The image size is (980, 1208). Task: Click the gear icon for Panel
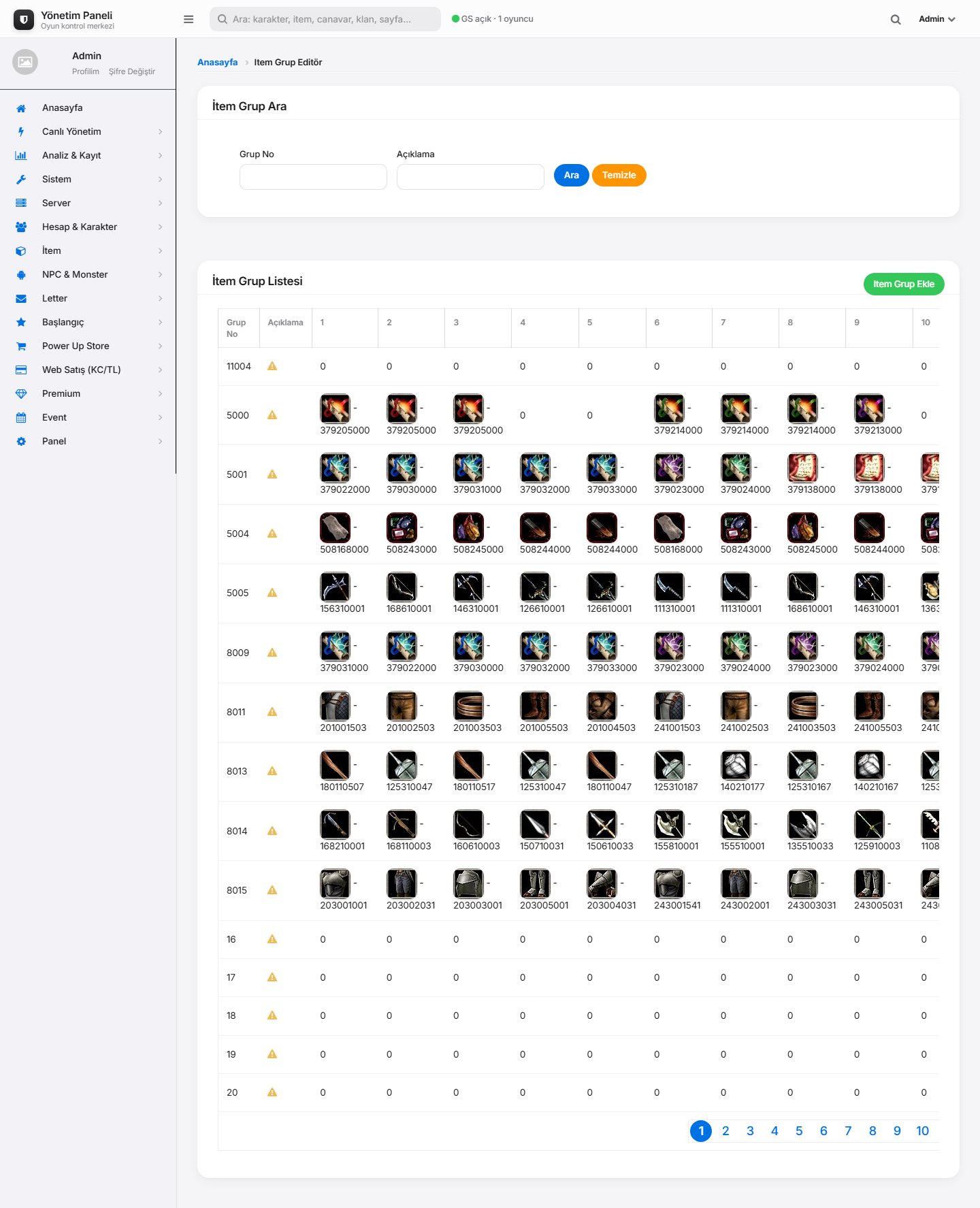(21, 442)
